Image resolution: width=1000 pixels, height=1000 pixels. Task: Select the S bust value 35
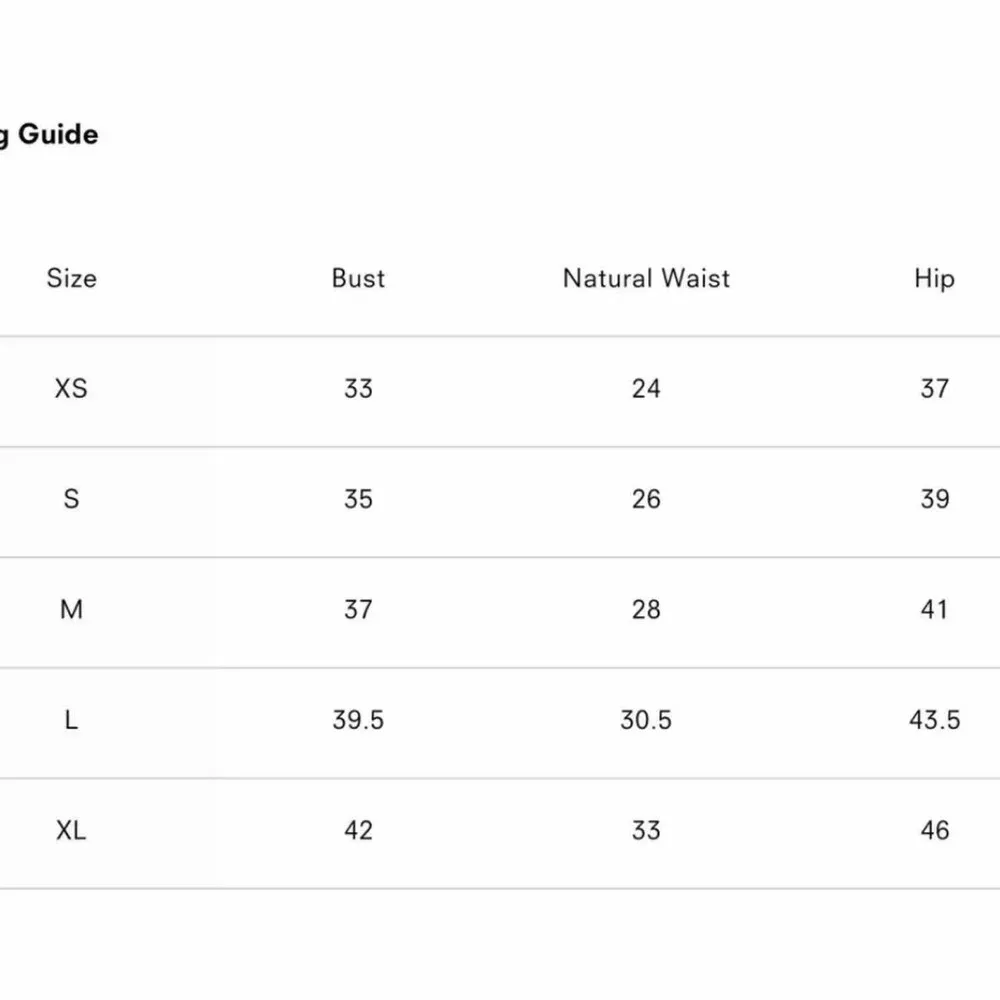[x=358, y=499]
